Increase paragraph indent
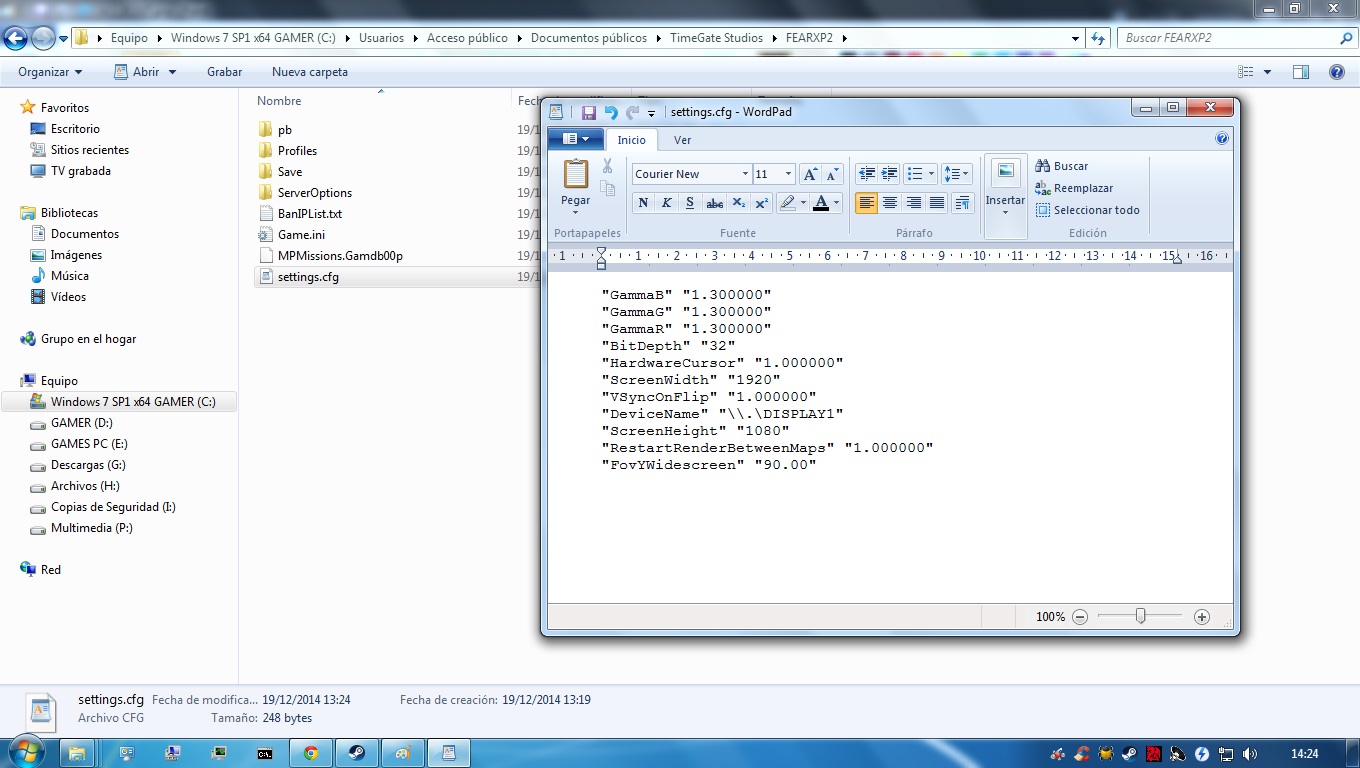 pos(889,174)
